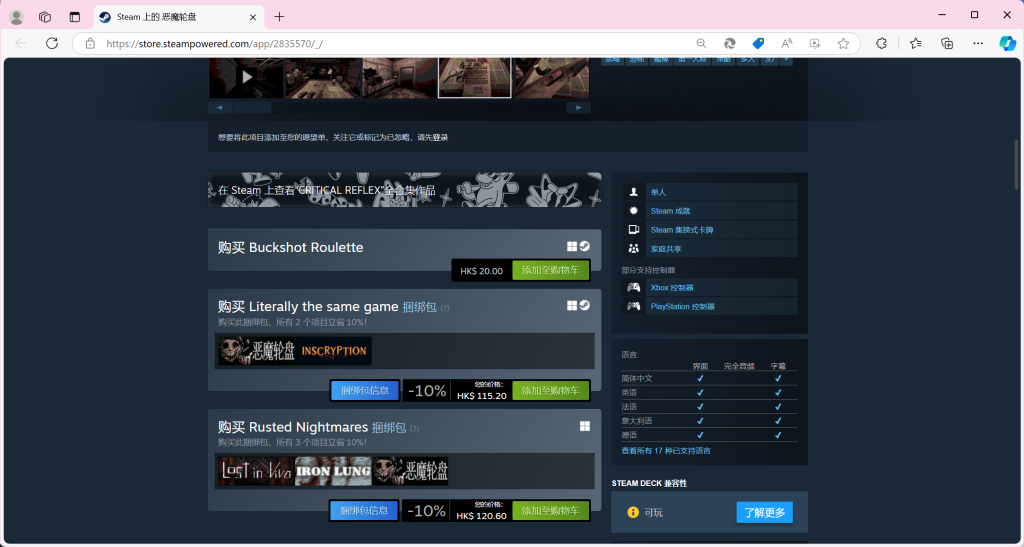
Task: Open the Workspaces icon
Action: (45, 17)
